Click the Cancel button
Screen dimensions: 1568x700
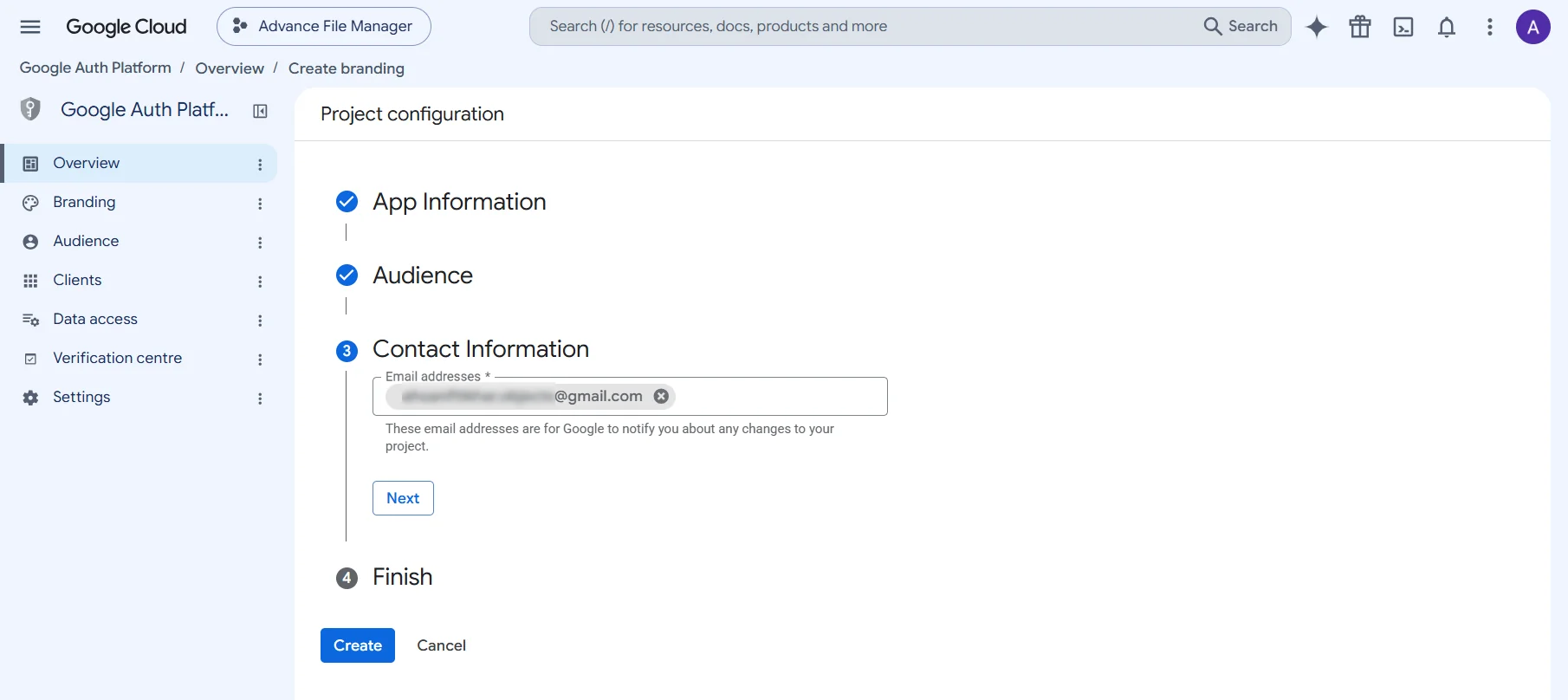click(x=441, y=645)
